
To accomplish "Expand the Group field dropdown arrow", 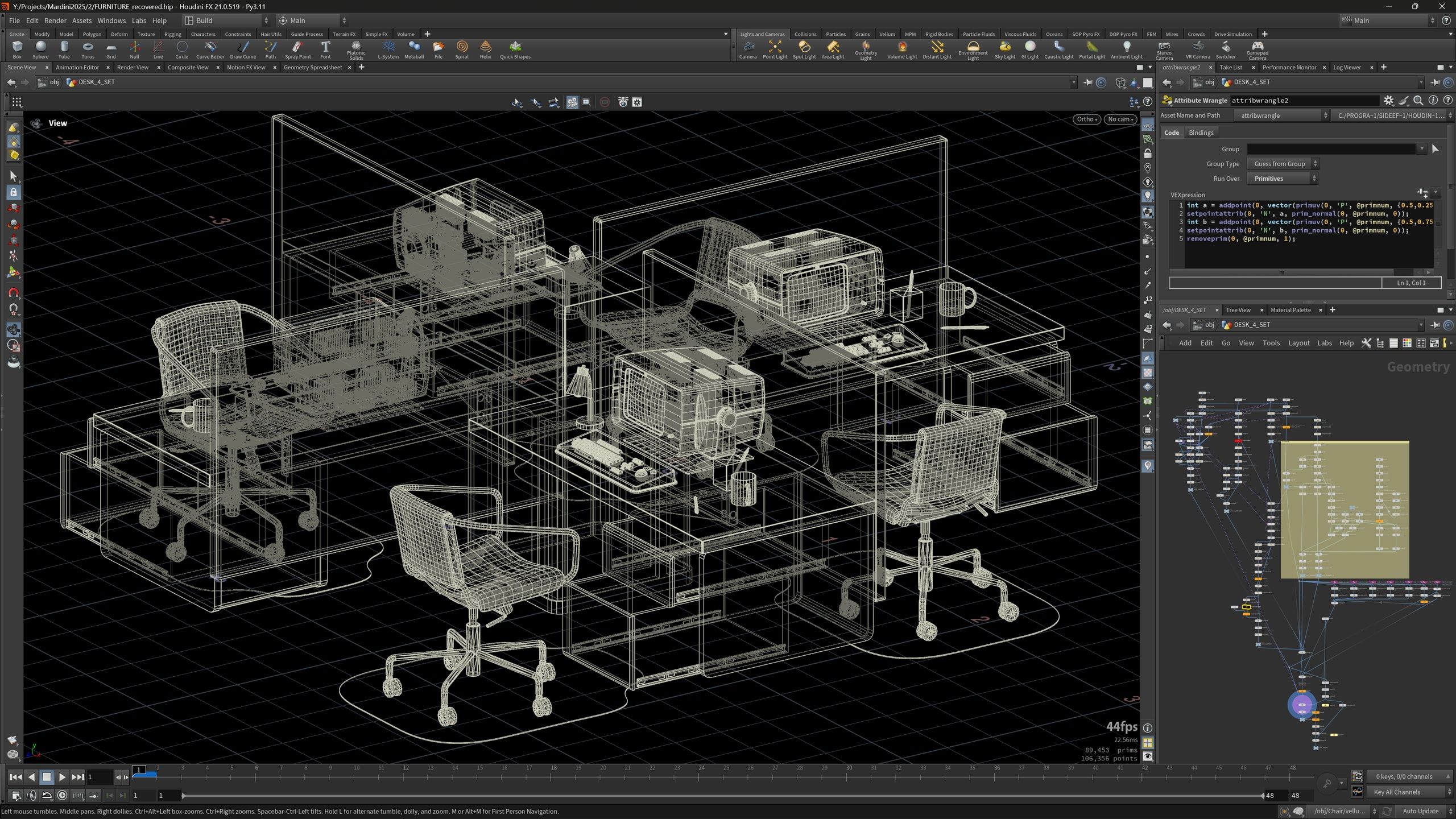I will click(x=1422, y=149).
